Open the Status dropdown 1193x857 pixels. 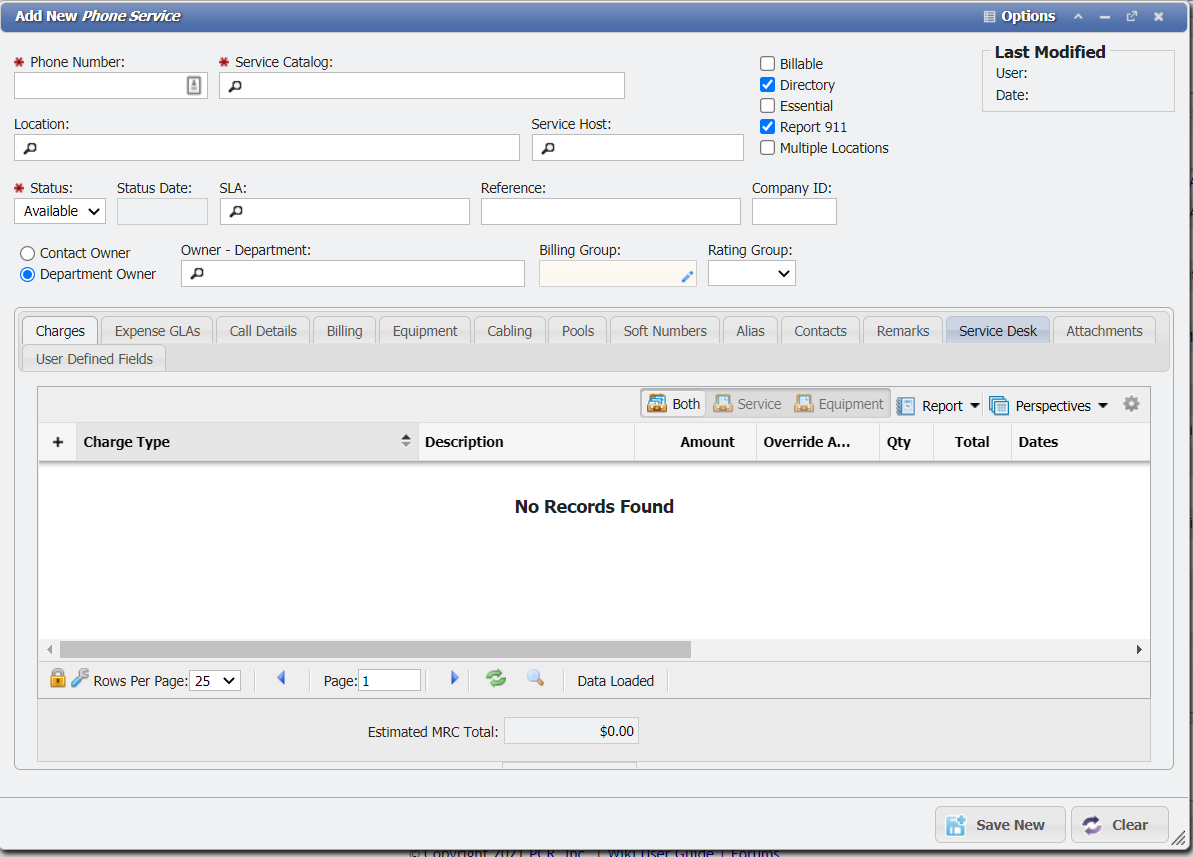pos(59,211)
